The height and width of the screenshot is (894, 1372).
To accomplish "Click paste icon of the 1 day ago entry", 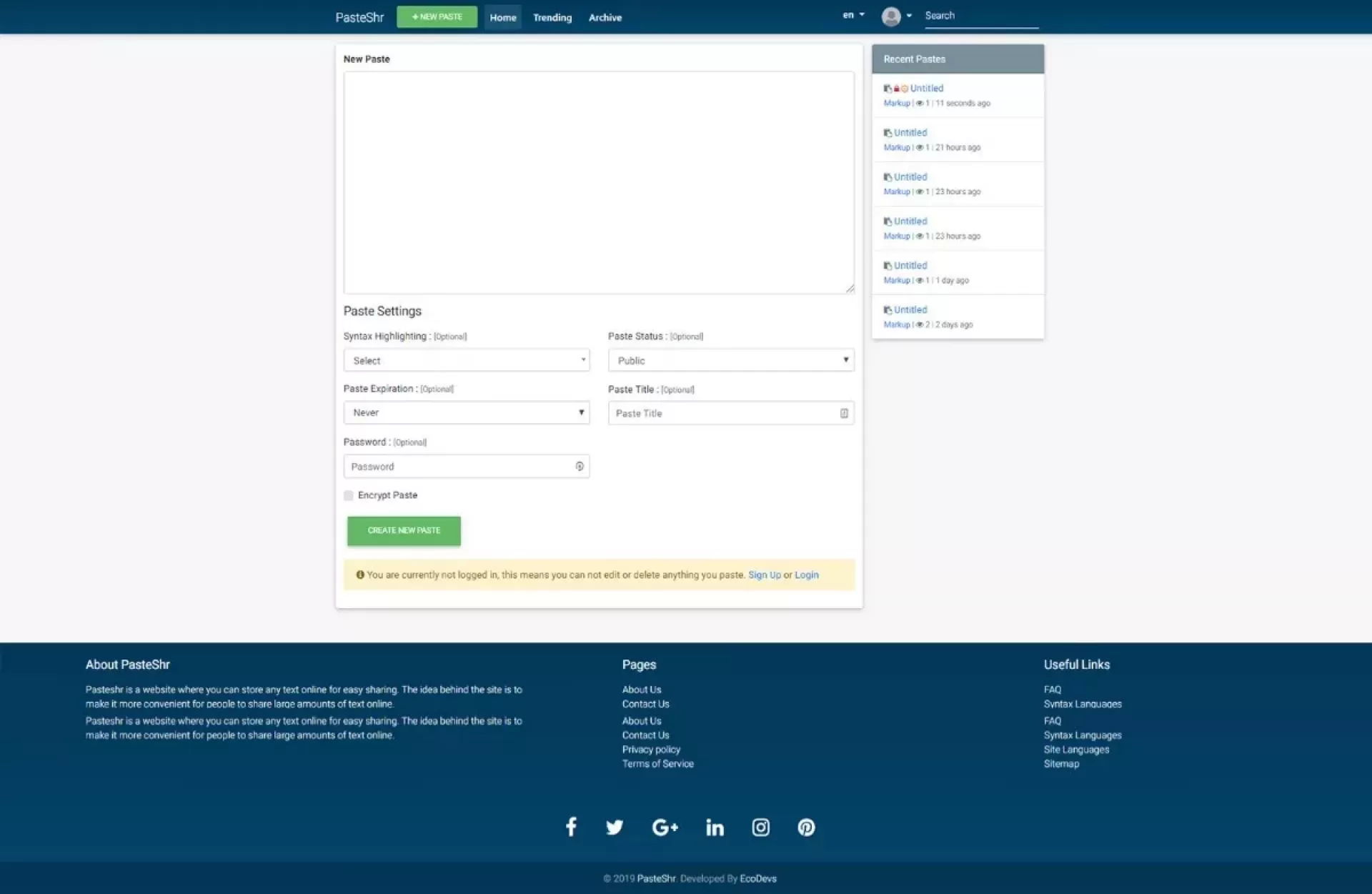I will (888, 266).
